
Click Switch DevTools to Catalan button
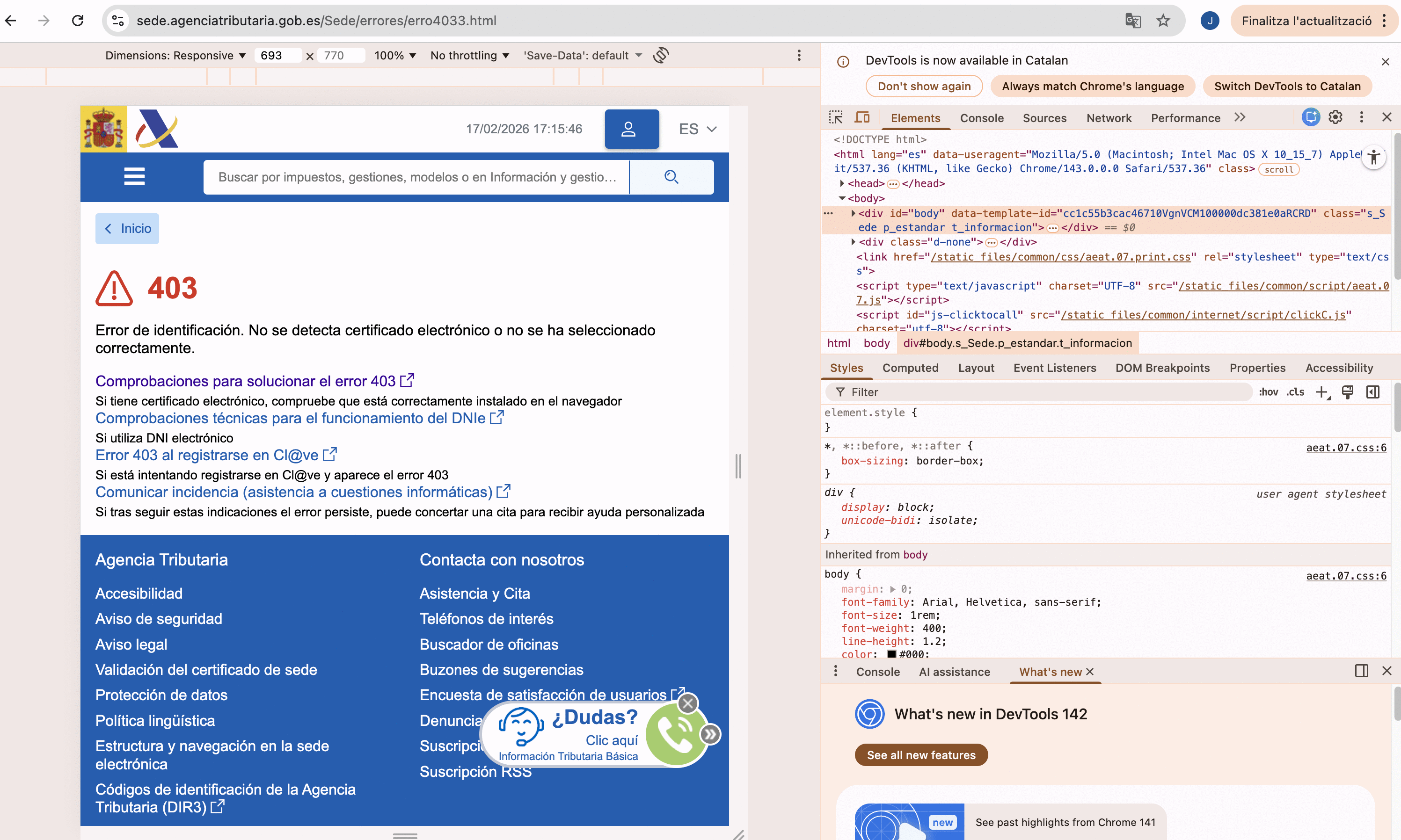1287,86
